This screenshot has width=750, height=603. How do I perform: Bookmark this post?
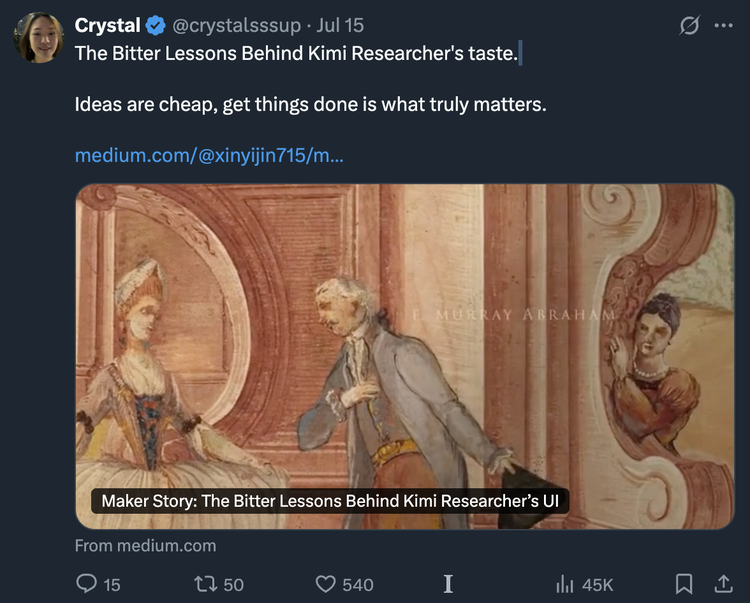[684, 584]
